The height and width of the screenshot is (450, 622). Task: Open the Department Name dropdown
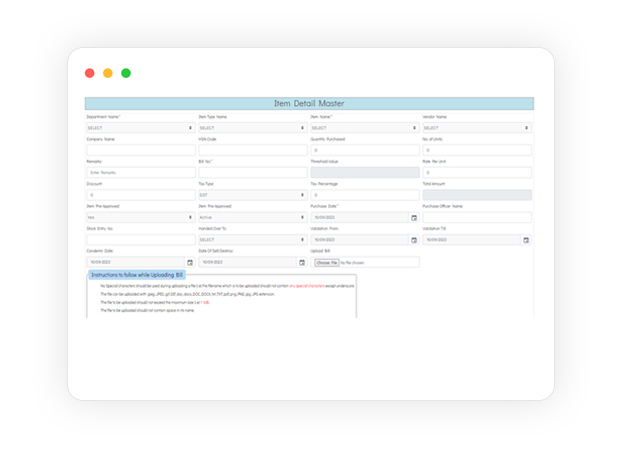pos(141,128)
